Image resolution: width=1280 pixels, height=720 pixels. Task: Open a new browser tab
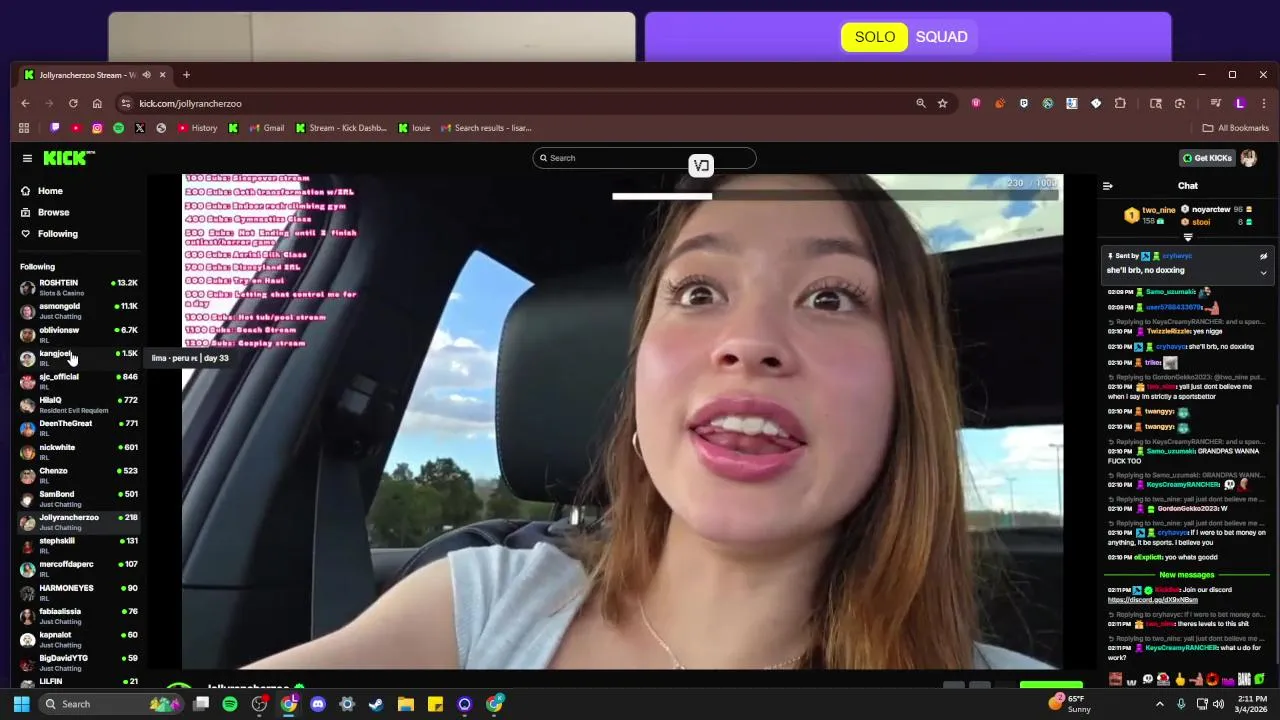(186, 75)
